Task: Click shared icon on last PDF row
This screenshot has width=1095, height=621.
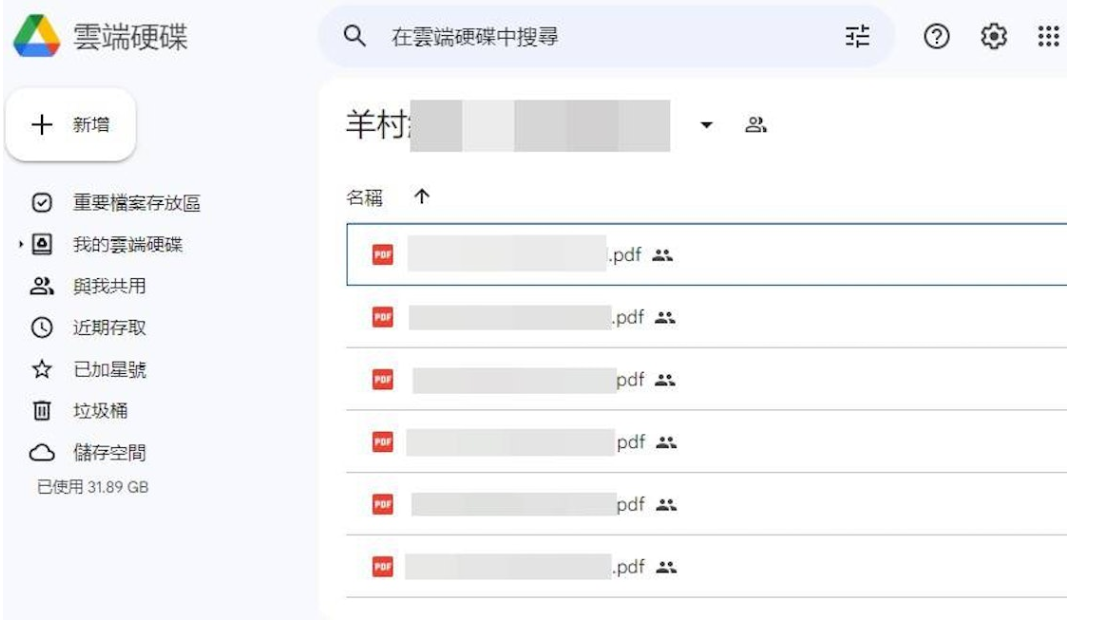Action: click(x=665, y=567)
